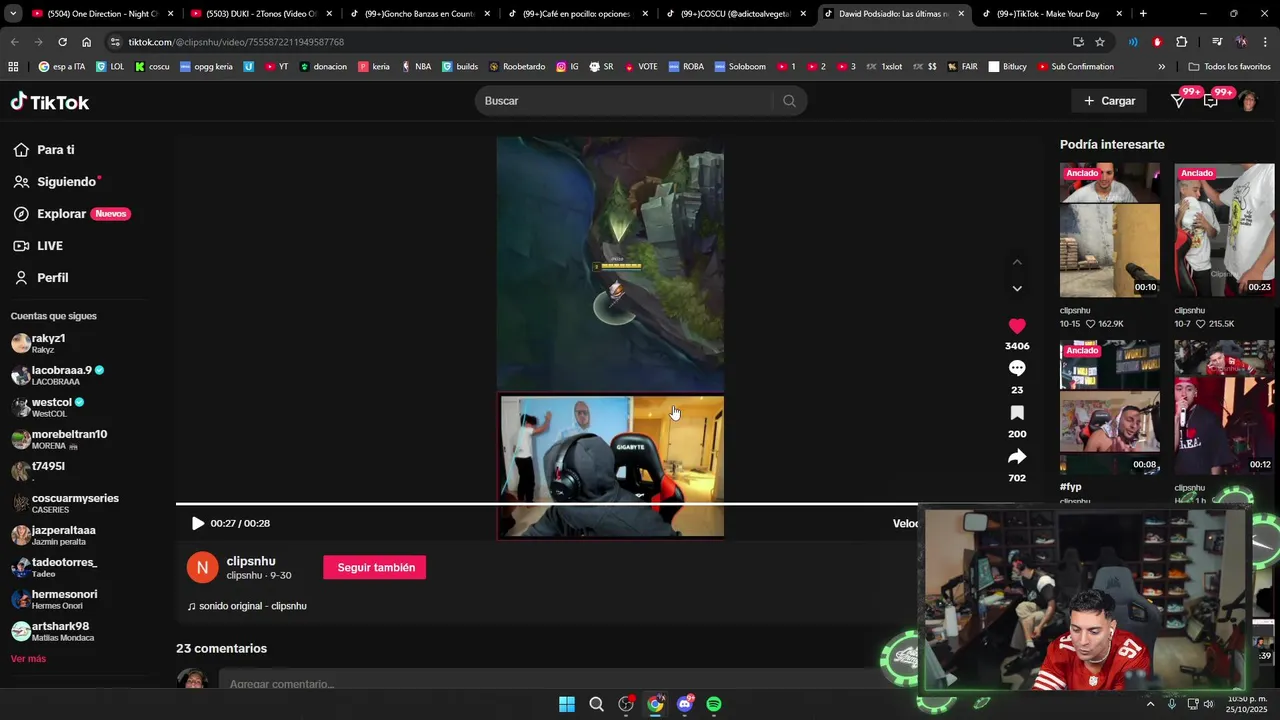Open profile avatar menu in TikTok header

[x=1247, y=101]
